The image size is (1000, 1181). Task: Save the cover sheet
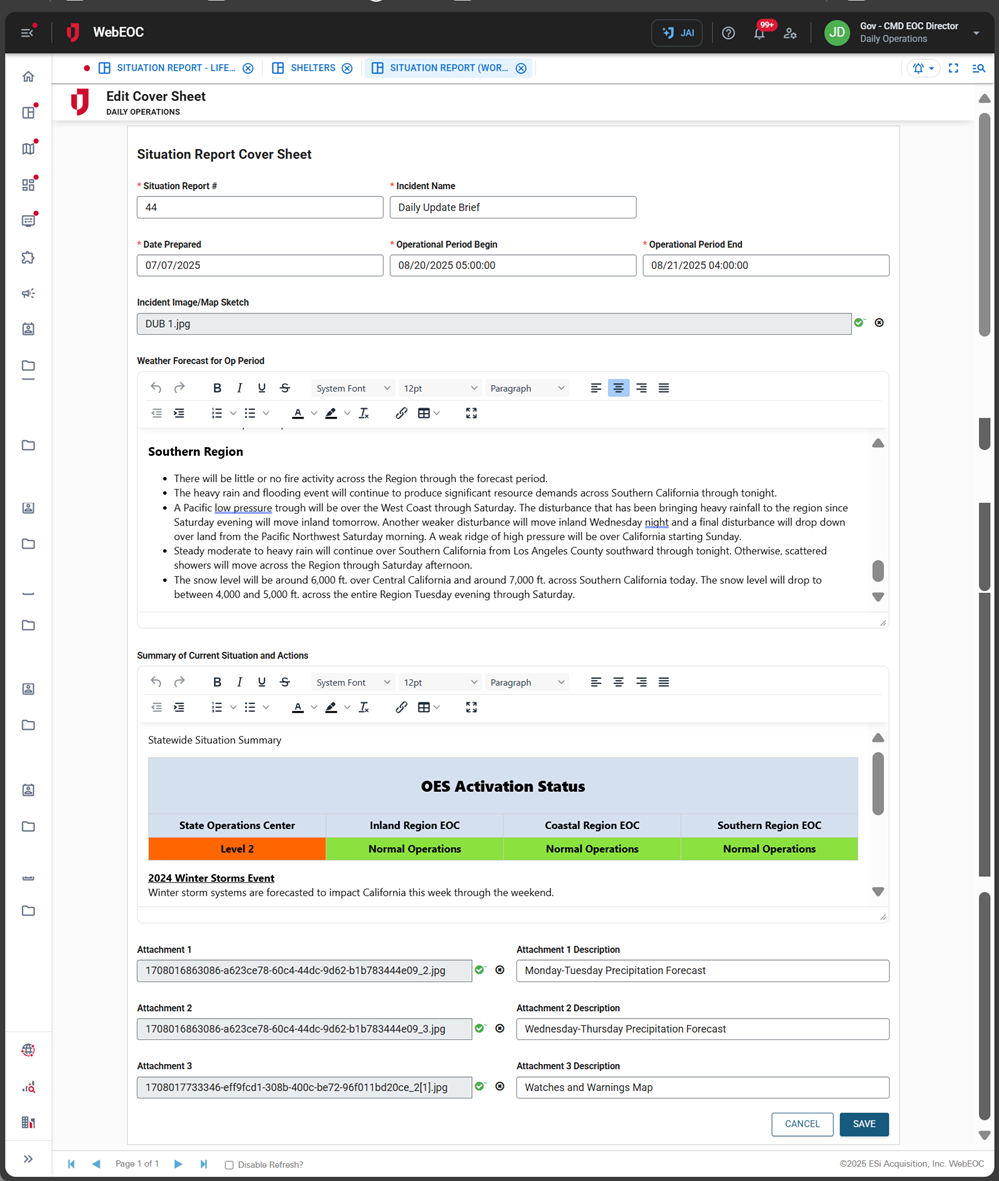pos(864,1124)
